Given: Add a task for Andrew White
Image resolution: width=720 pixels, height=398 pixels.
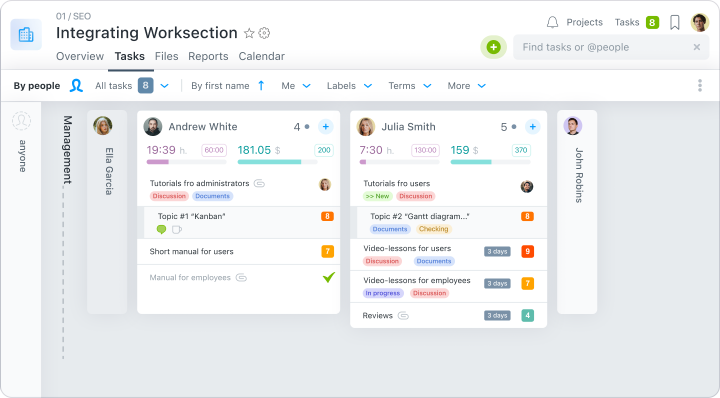Looking at the screenshot, I should pos(326,127).
